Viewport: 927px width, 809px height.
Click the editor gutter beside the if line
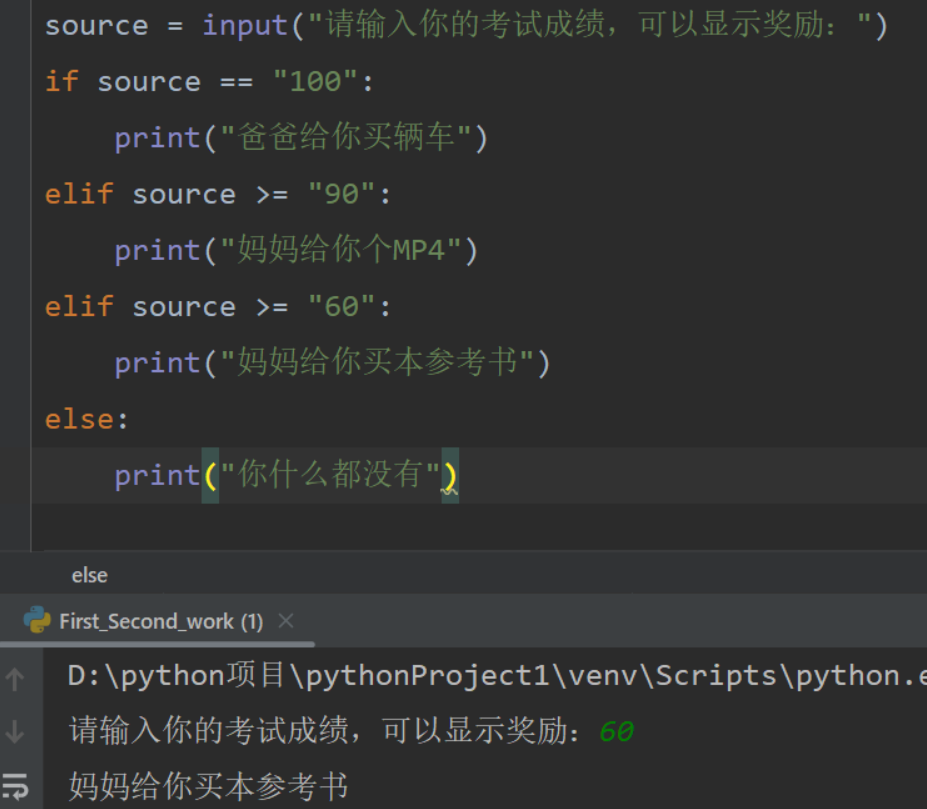tap(15, 82)
